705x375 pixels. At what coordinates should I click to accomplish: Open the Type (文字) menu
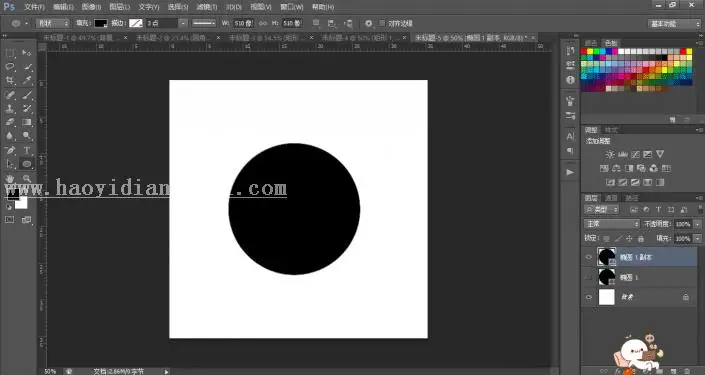coord(149,7)
